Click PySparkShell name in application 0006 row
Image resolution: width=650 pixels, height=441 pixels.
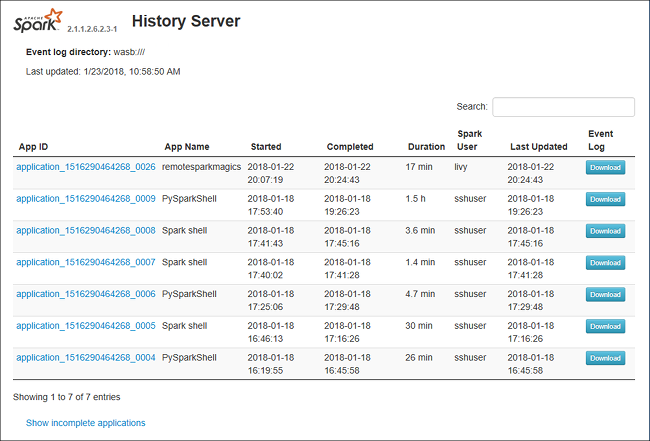pos(189,294)
